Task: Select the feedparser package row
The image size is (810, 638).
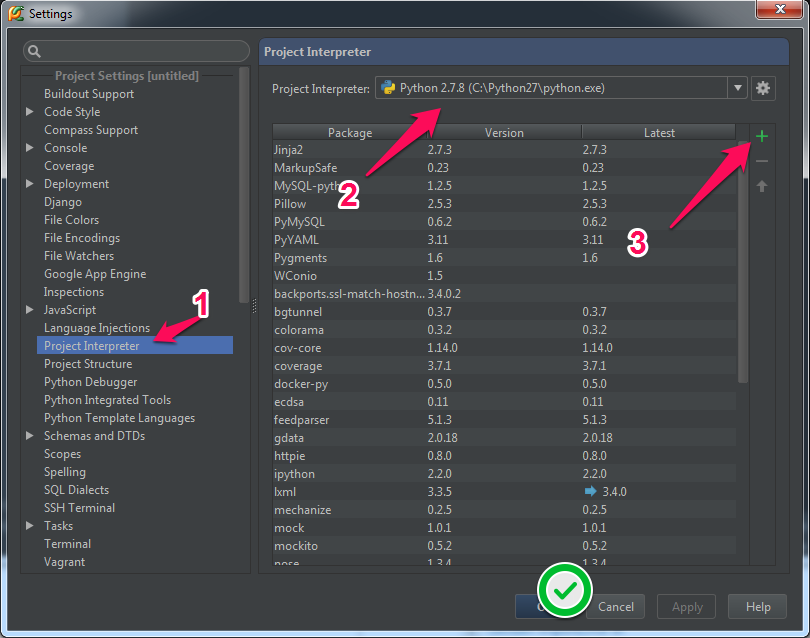Action: 504,419
